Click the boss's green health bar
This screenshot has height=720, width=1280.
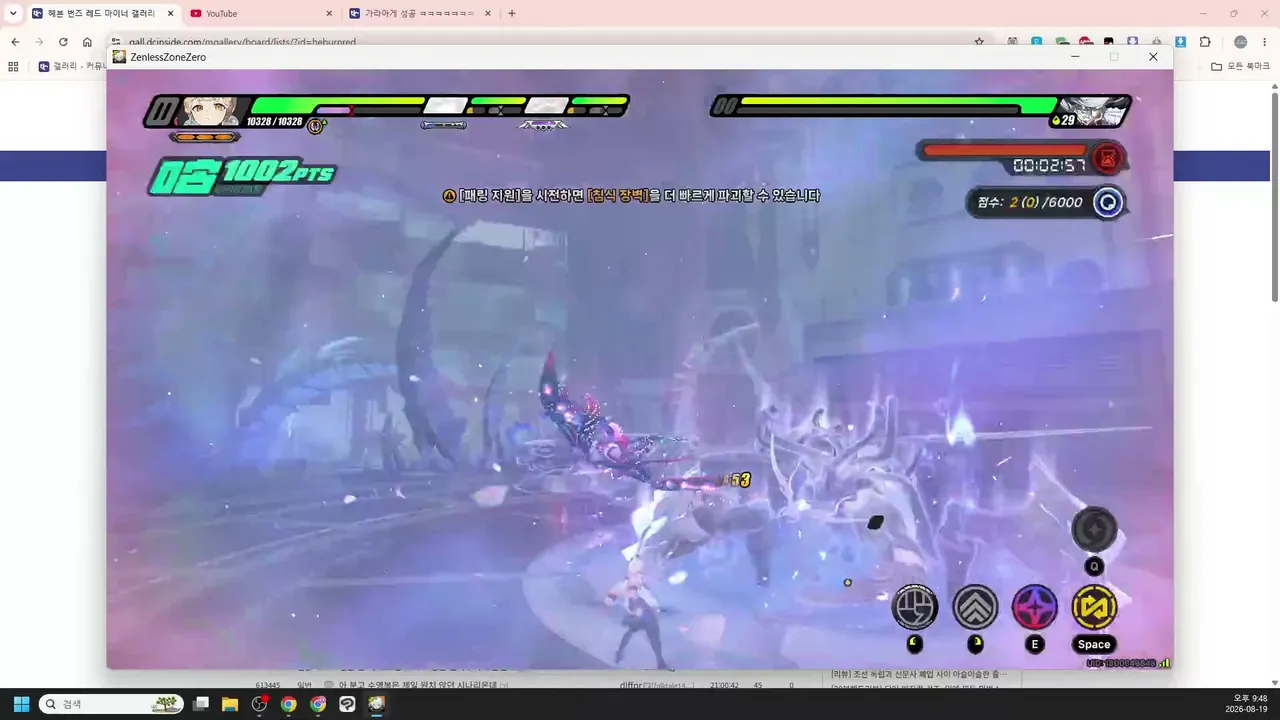pyautogui.click(x=897, y=105)
